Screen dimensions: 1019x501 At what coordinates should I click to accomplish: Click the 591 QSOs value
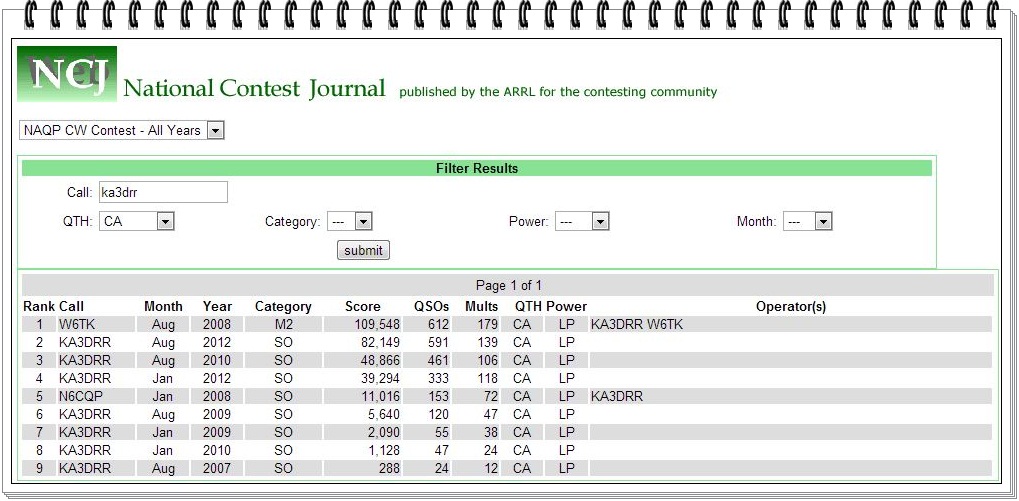tap(438, 342)
